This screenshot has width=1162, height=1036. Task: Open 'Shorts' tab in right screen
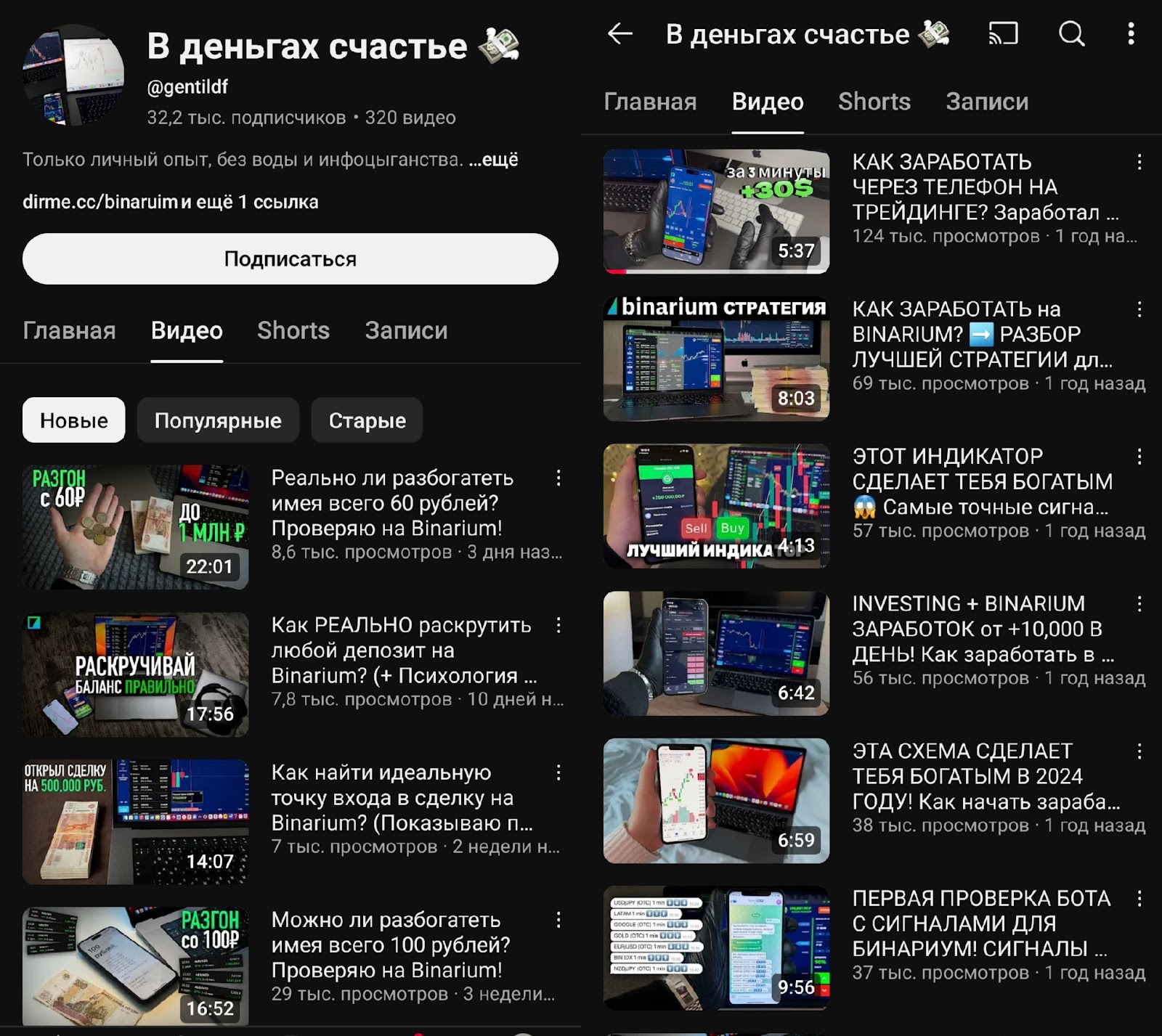(x=874, y=102)
